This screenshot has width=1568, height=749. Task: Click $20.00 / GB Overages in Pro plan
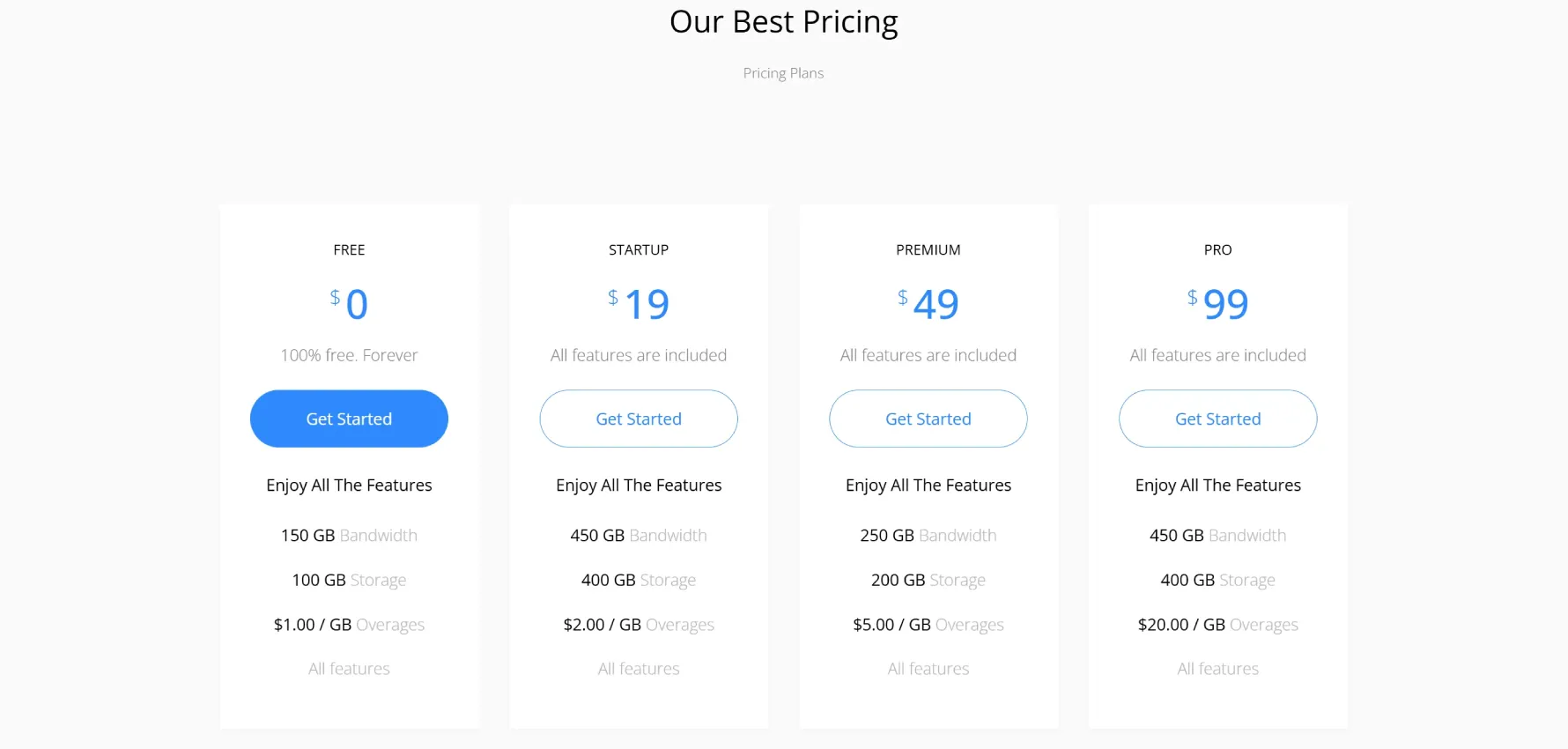coord(1218,625)
